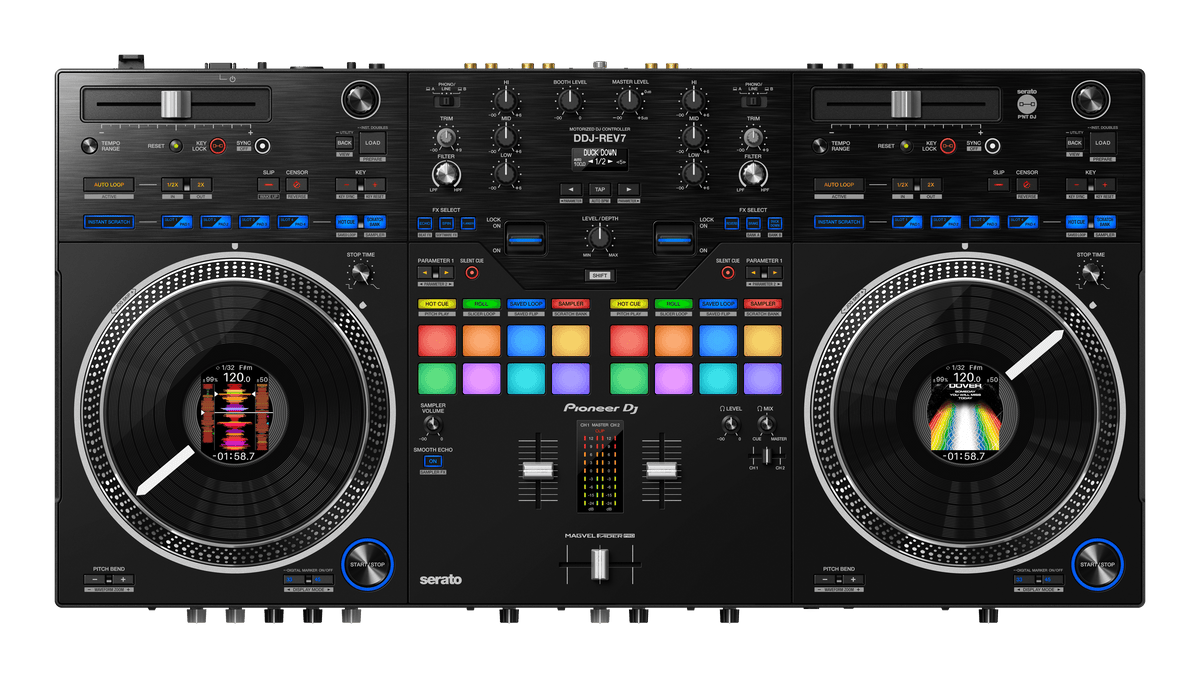Viewport: 1200px width, 678px height.
Task: Click the left deck LOAD button
Action: coord(373,143)
